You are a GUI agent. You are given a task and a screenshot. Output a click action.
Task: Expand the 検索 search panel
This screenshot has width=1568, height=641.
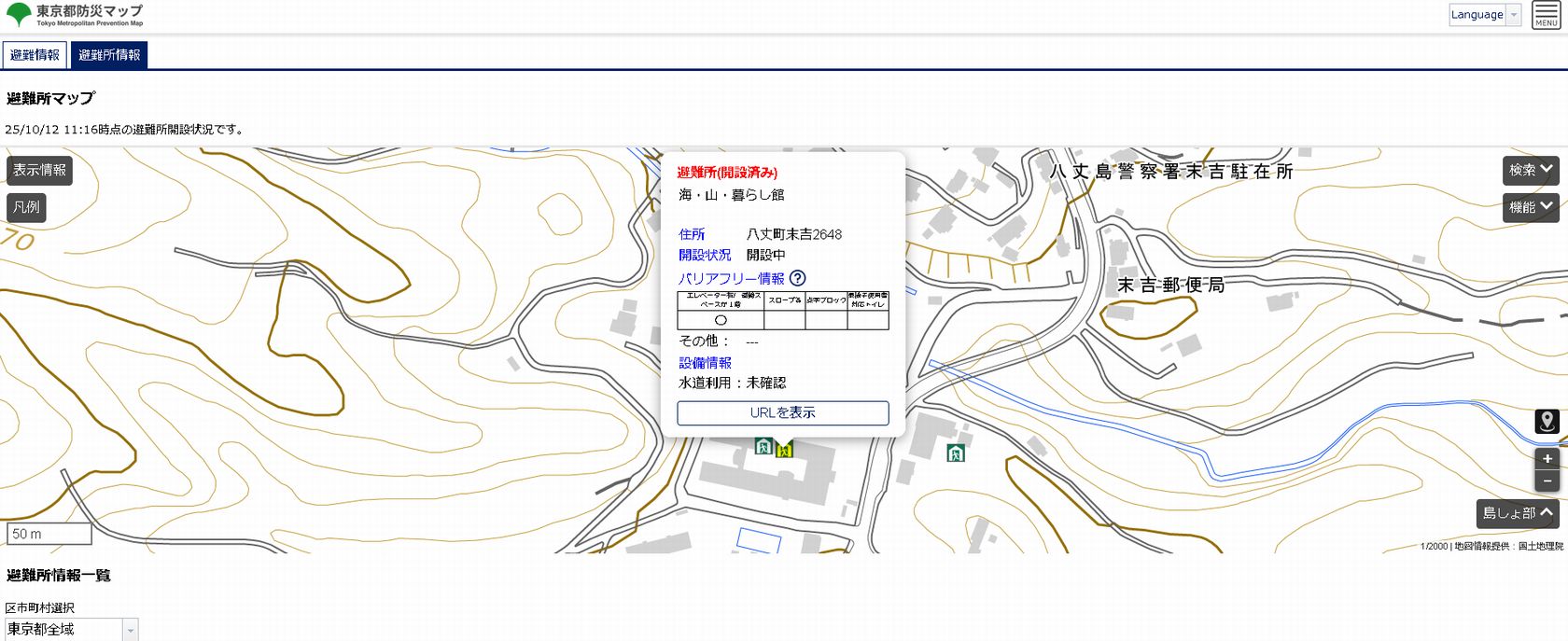pos(1531,170)
